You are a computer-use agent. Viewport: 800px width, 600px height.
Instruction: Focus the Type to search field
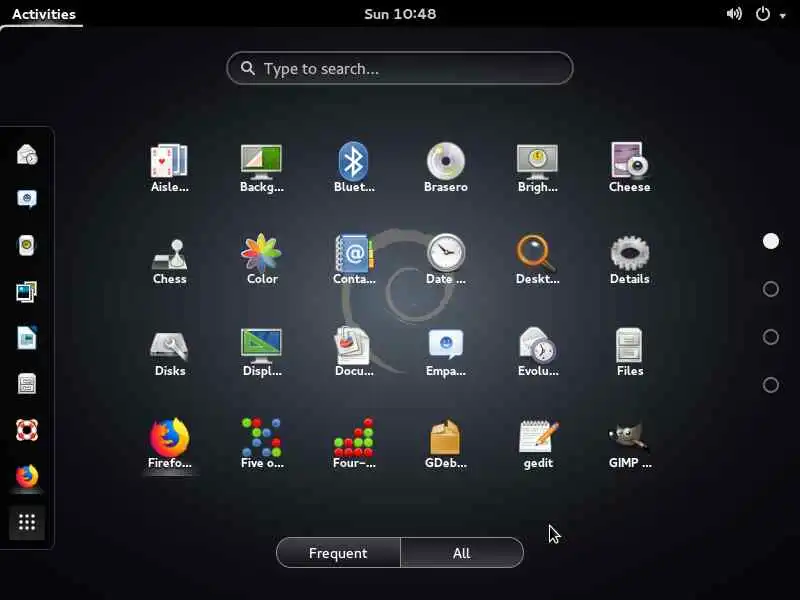click(399, 68)
